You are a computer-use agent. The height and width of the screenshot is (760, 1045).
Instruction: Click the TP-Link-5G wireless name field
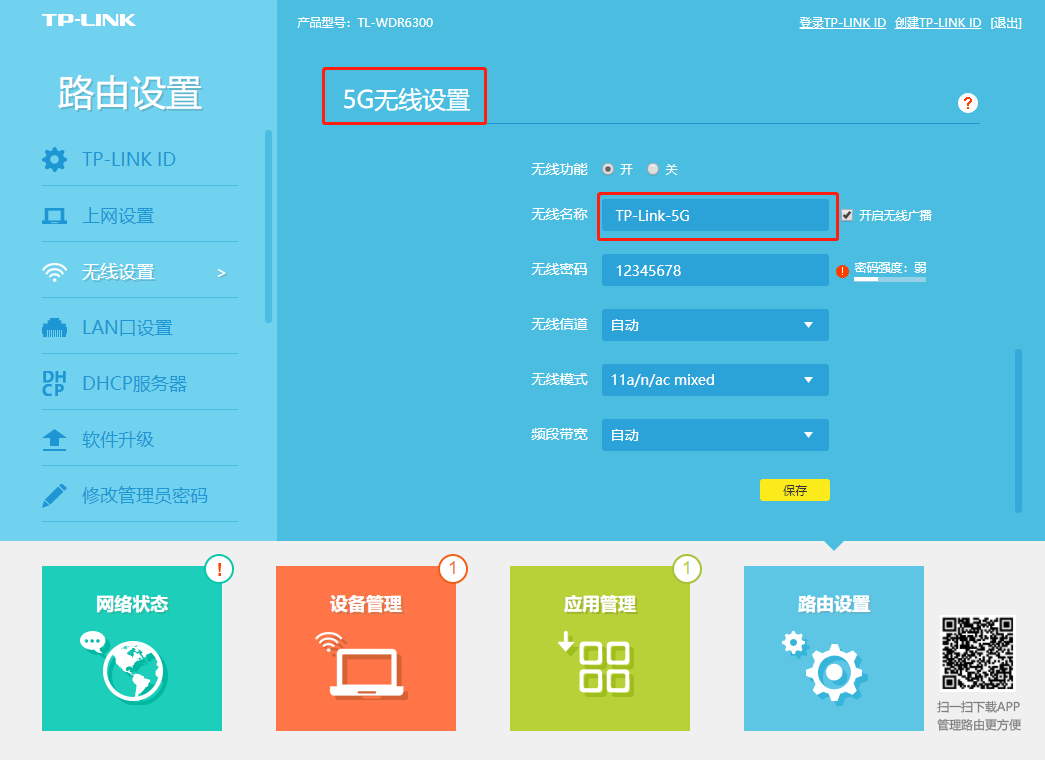(x=717, y=214)
